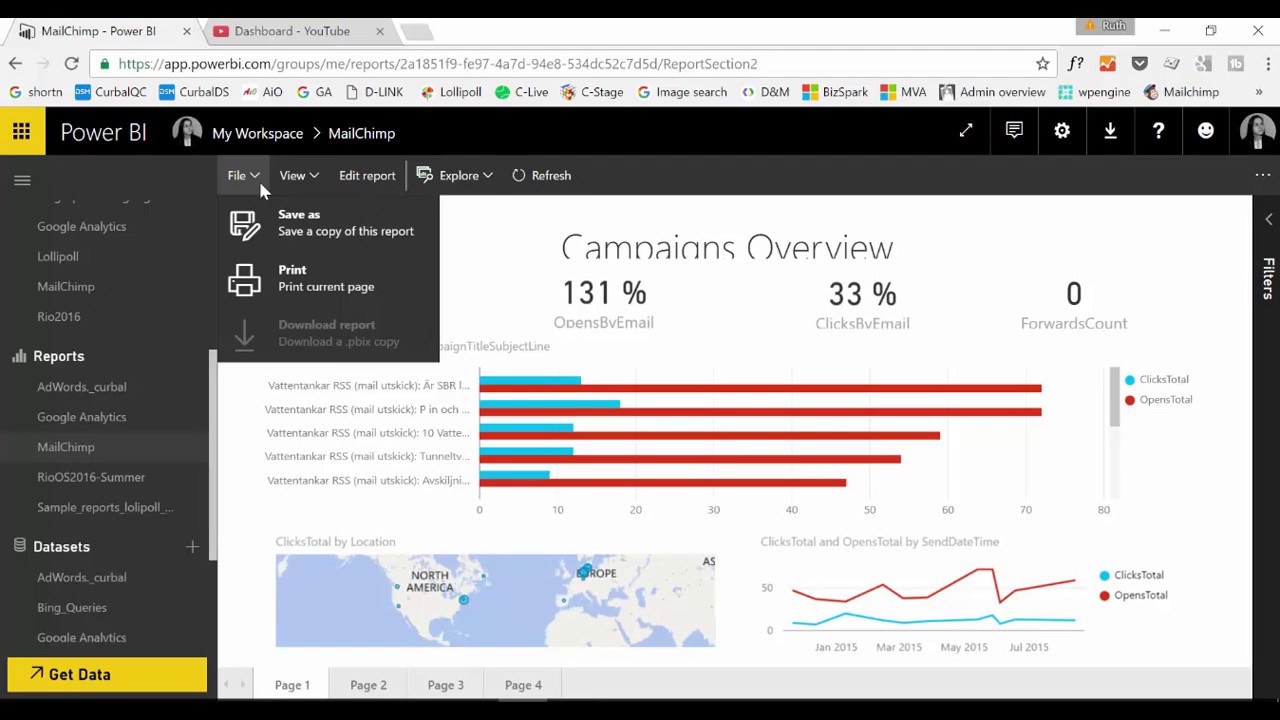Click the Download report arrow icon
Screen dimensions: 1280x720
[244, 334]
